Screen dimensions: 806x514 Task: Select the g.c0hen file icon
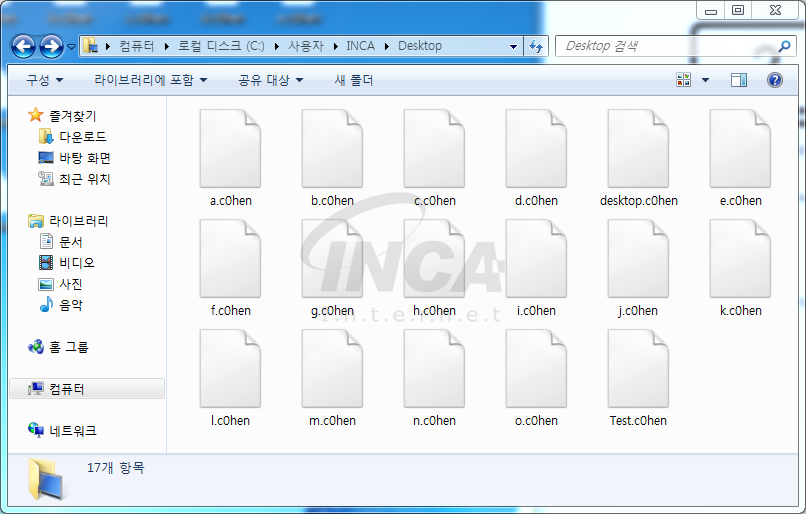pos(332,259)
